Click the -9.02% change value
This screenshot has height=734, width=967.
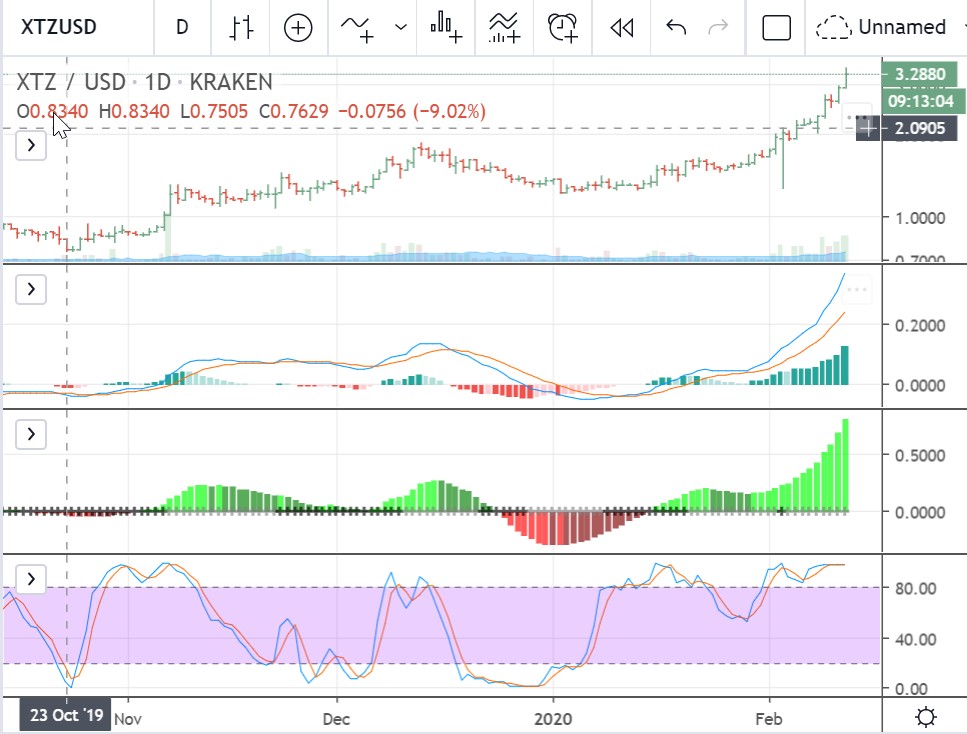pos(450,112)
